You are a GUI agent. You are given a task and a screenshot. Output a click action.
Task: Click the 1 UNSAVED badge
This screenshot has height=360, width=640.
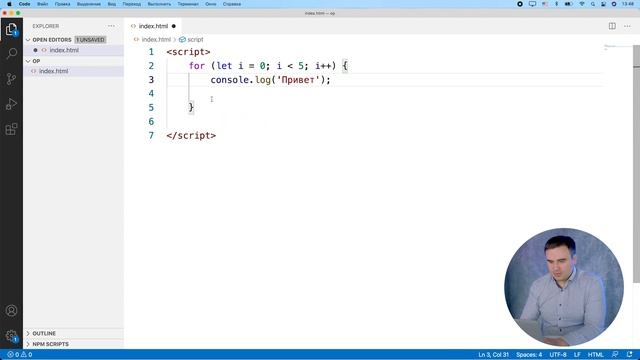point(90,40)
